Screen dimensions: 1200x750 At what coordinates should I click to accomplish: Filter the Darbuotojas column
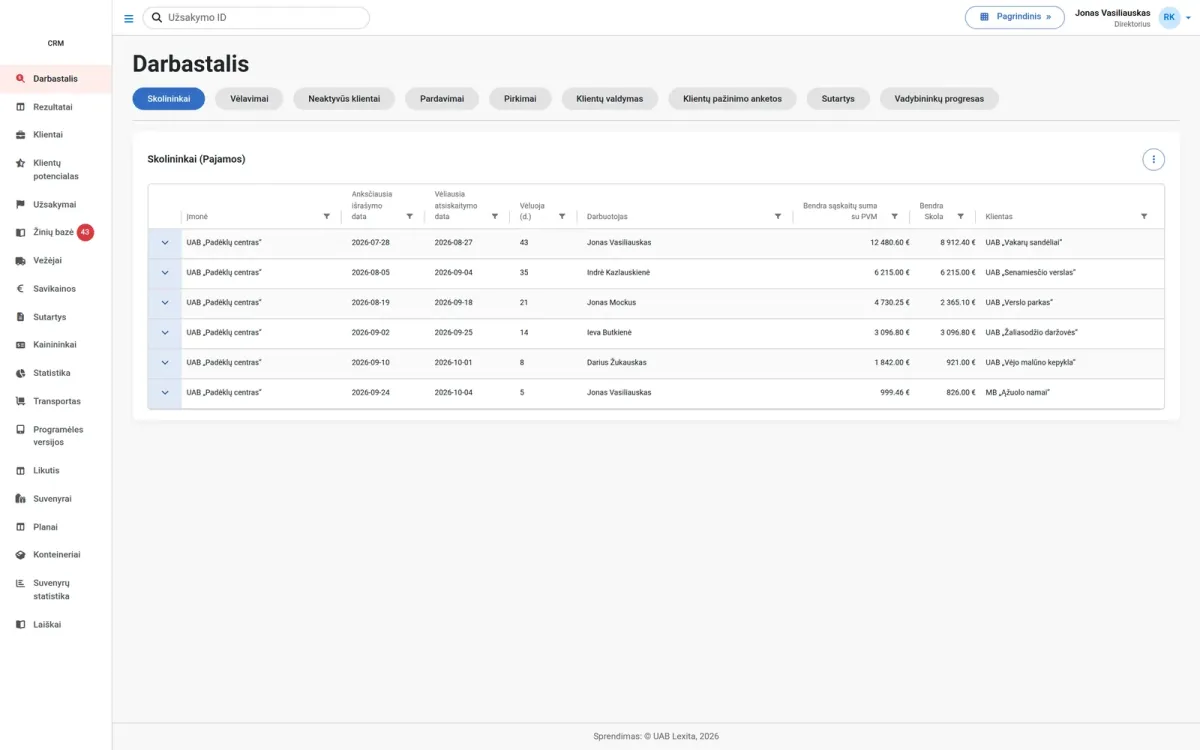(x=778, y=216)
